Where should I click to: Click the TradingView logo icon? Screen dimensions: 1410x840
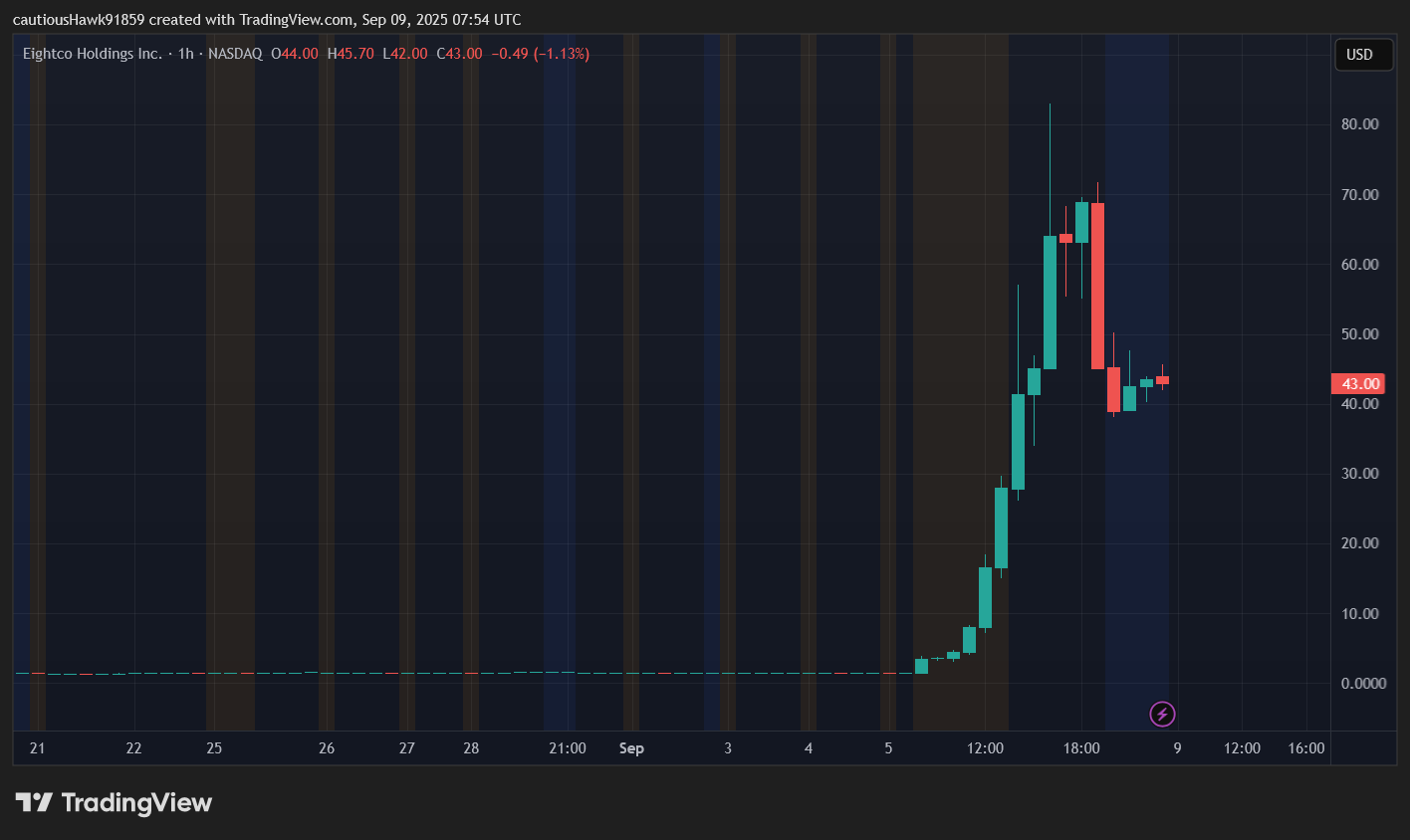pos(34,802)
